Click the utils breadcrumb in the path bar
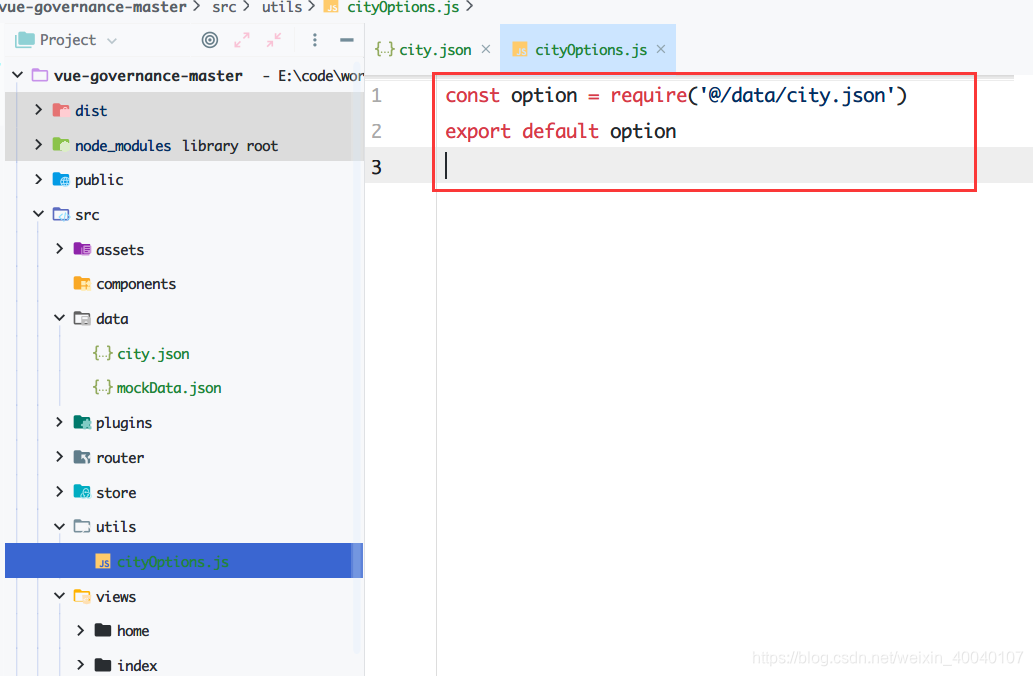The image size is (1033, 676). pyautogui.click(x=282, y=7)
